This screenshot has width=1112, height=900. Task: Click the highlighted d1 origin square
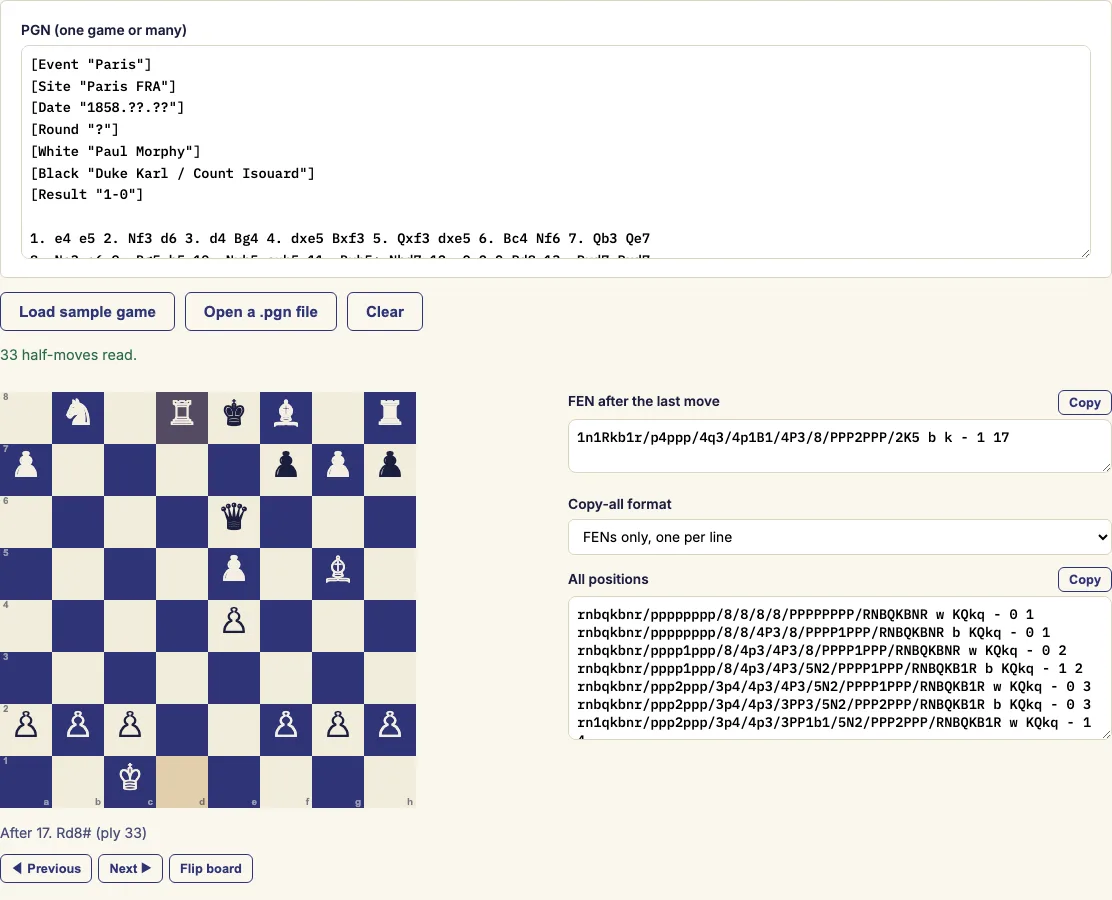[x=182, y=782]
